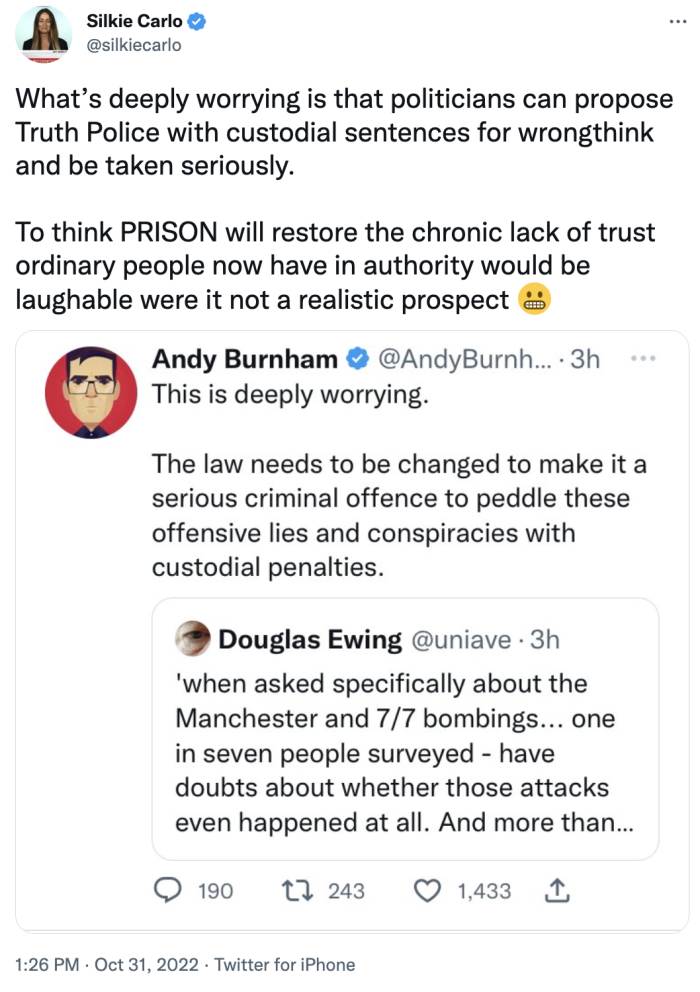700x992 pixels.
Task: Click the Andy Burnham name link
Action: tap(244, 360)
